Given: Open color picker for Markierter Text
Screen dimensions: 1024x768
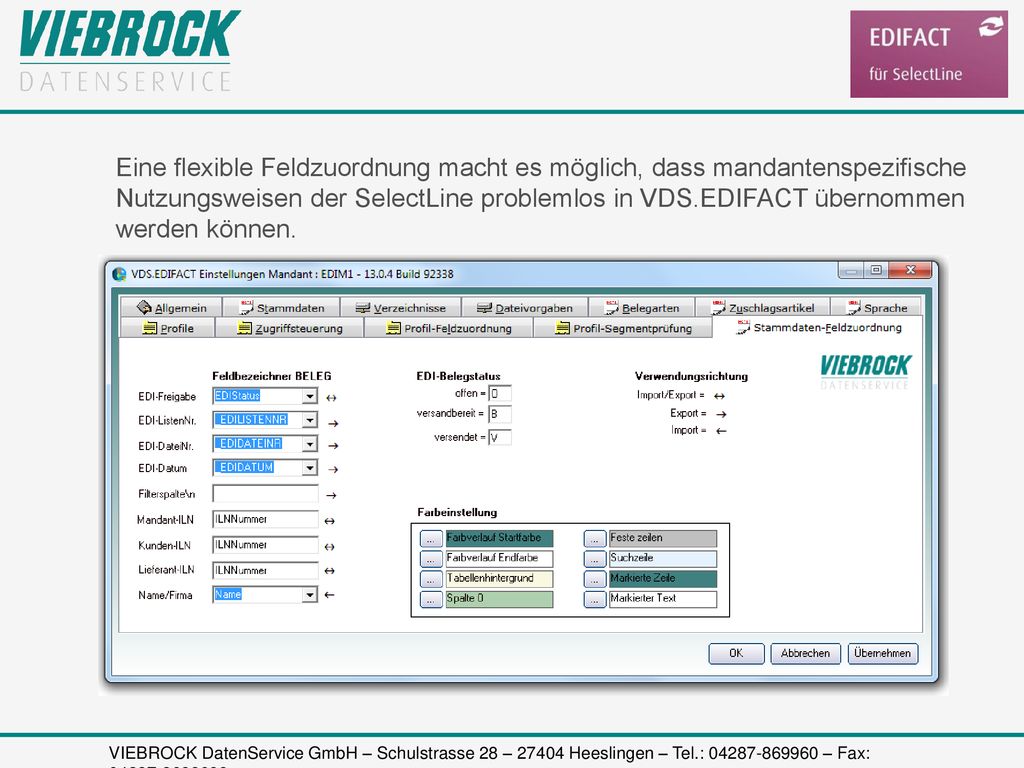Looking at the screenshot, I should (595, 600).
